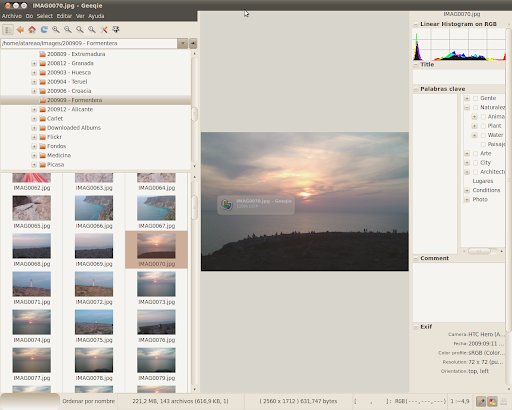Viewport: 512px width, 410px height.
Task: Click the arrow button beside the path dropdown
Action: [193, 43]
